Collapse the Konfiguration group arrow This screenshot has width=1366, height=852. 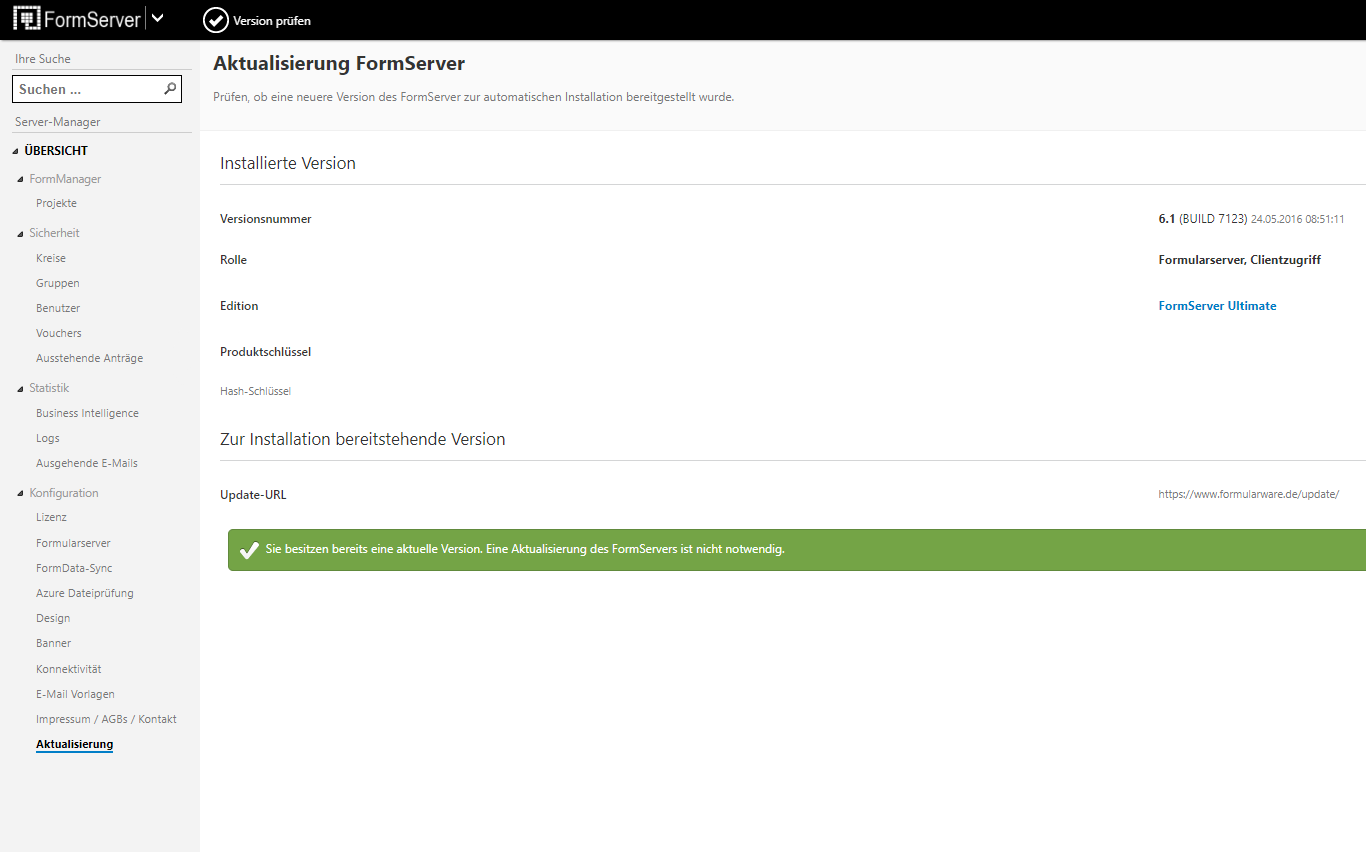coord(21,494)
